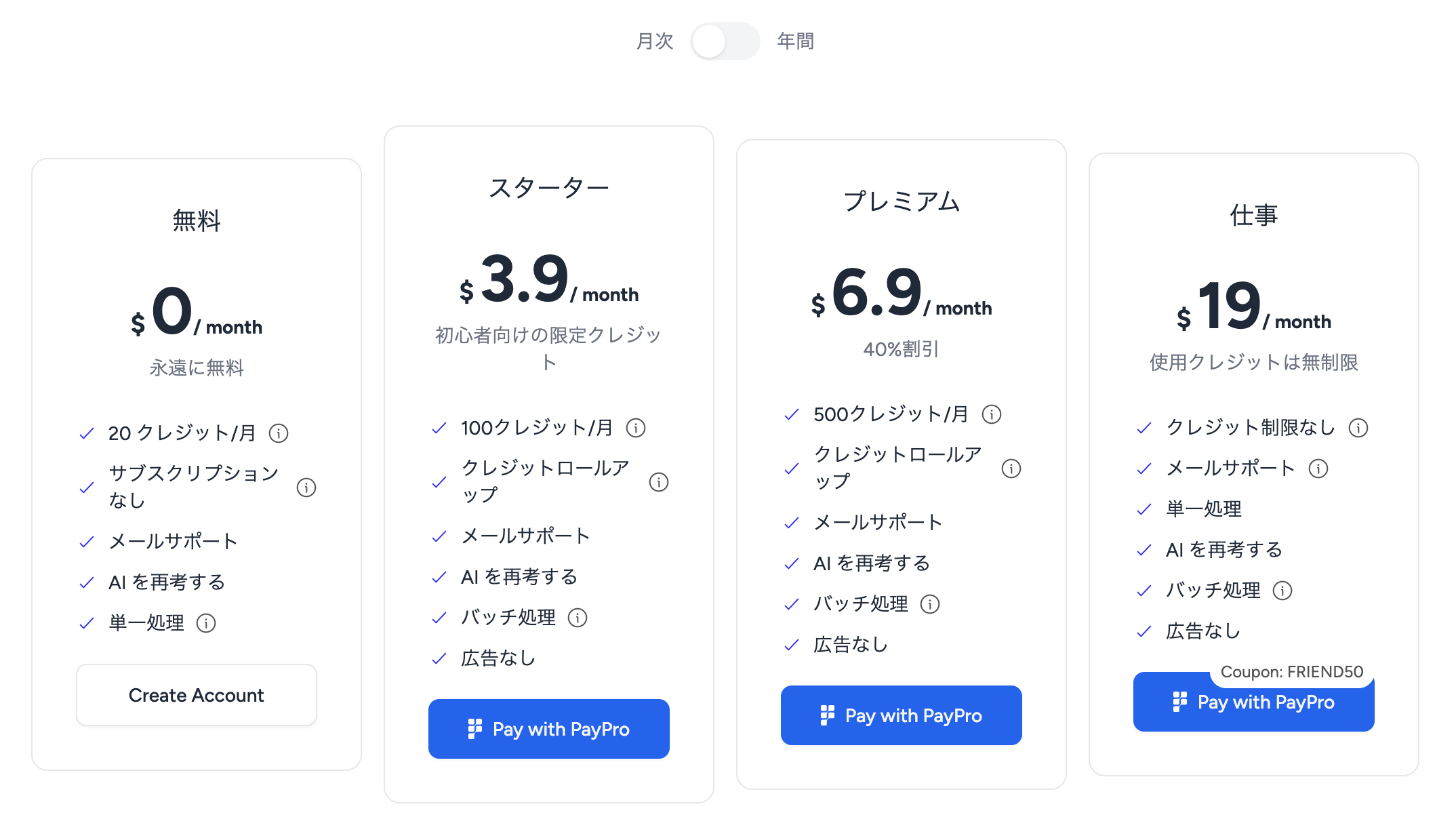The image size is (1456, 815).
Task: Click info icon next to 20 クレジット/月
Action: click(279, 433)
